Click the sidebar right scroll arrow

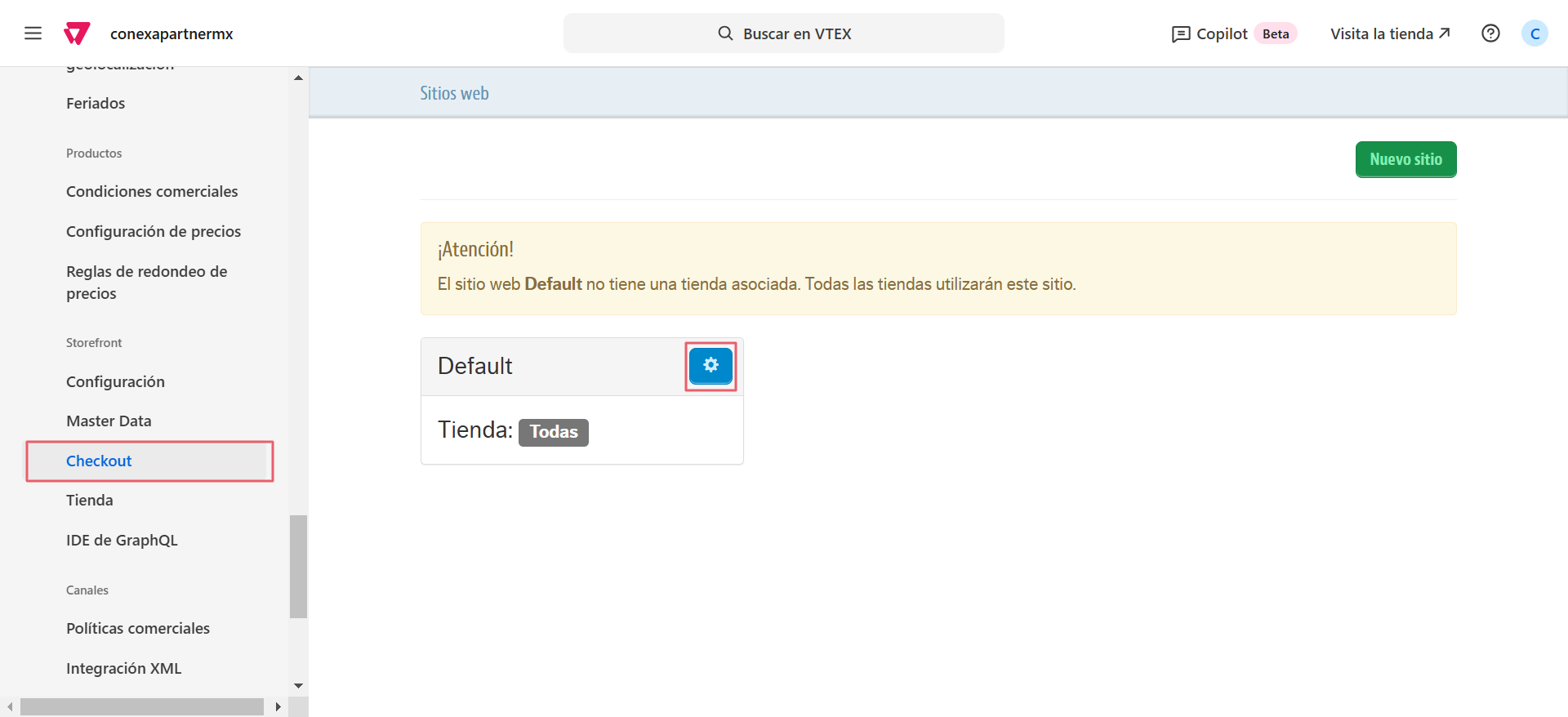click(x=278, y=706)
